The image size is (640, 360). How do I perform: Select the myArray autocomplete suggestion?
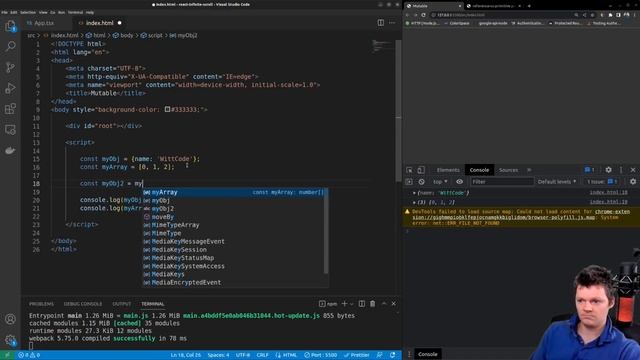click(x=235, y=192)
